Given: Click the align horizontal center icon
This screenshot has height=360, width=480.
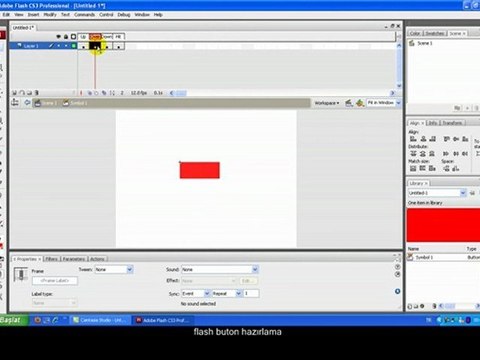Looking at the screenshot, I should (x=423, y=139).
